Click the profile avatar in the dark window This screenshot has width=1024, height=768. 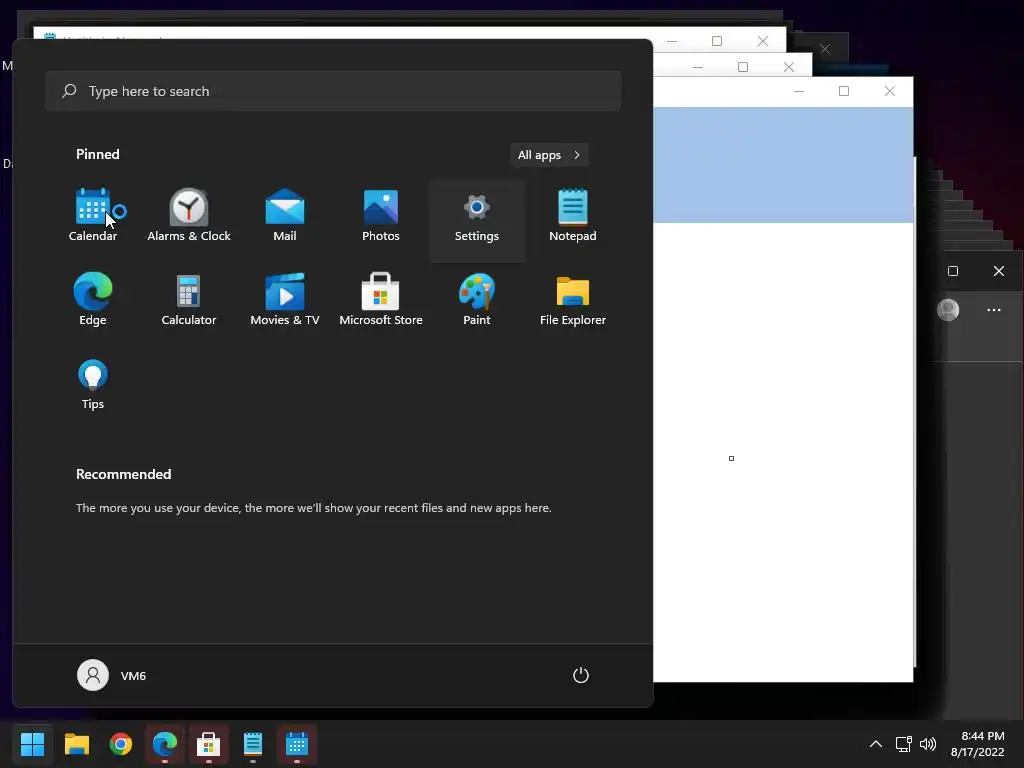tap(948, 310)
